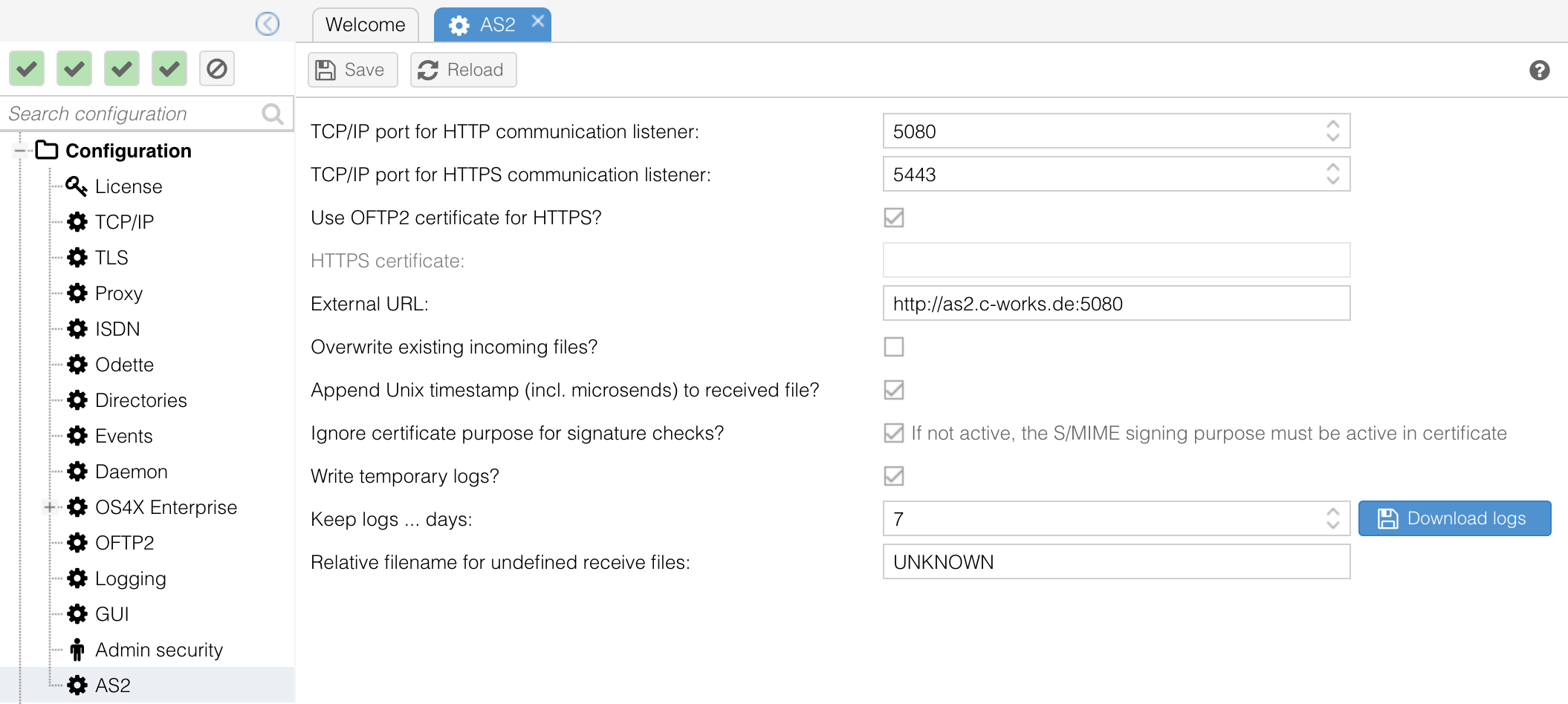Open GUI configuration entry

(112, 614)
